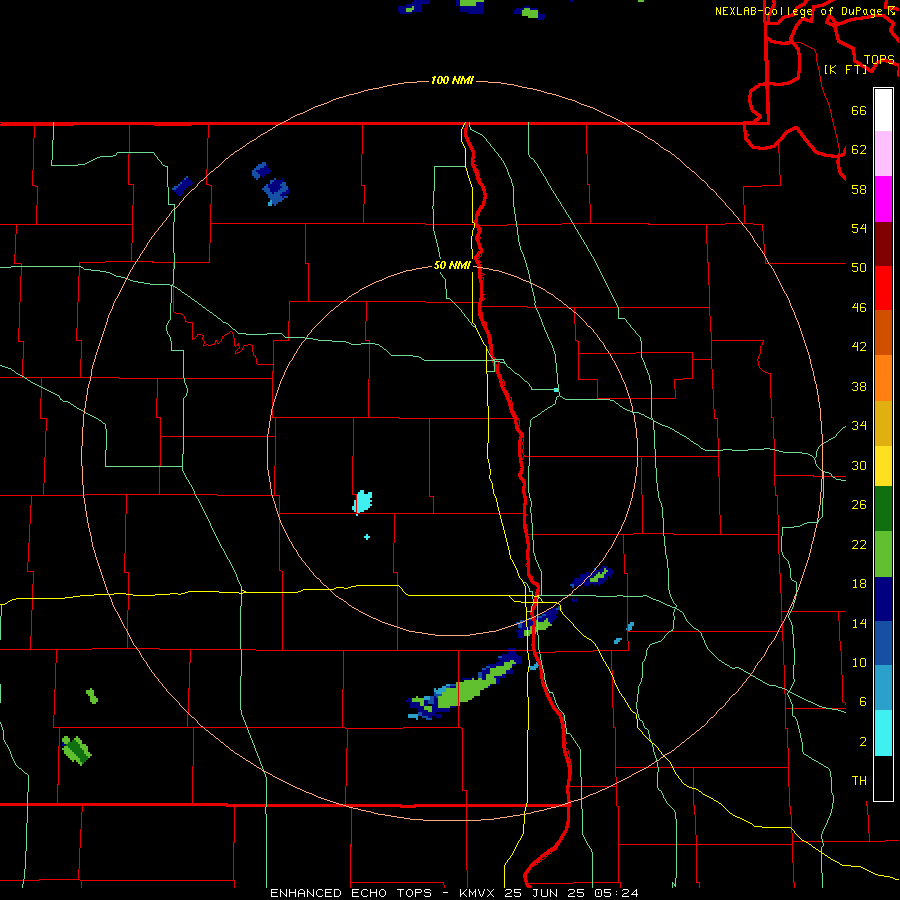Click the medium blue legend swatch
This screenshot has height=900, width=900.
coord(883,643)
